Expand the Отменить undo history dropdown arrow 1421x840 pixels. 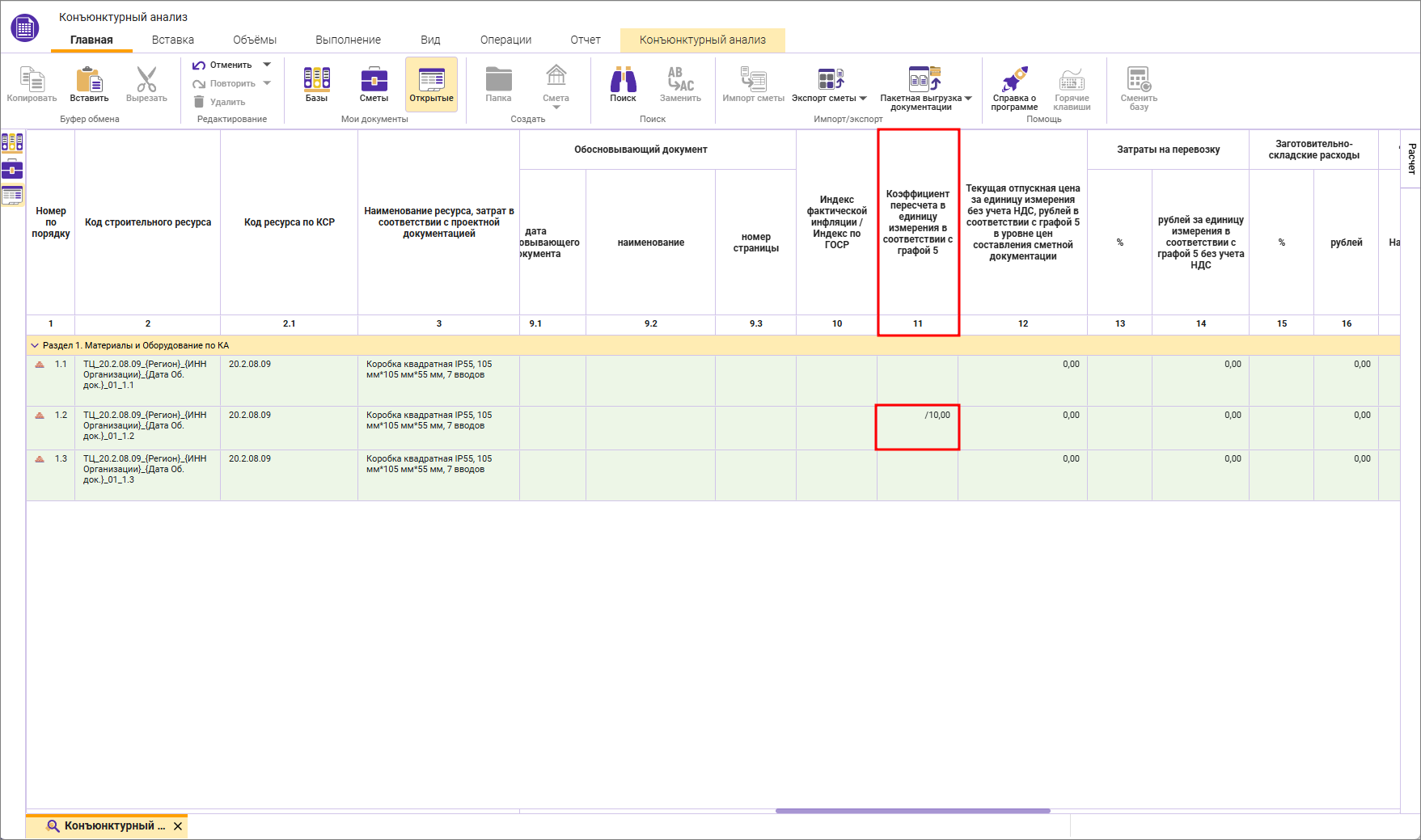tap(267, 65)
